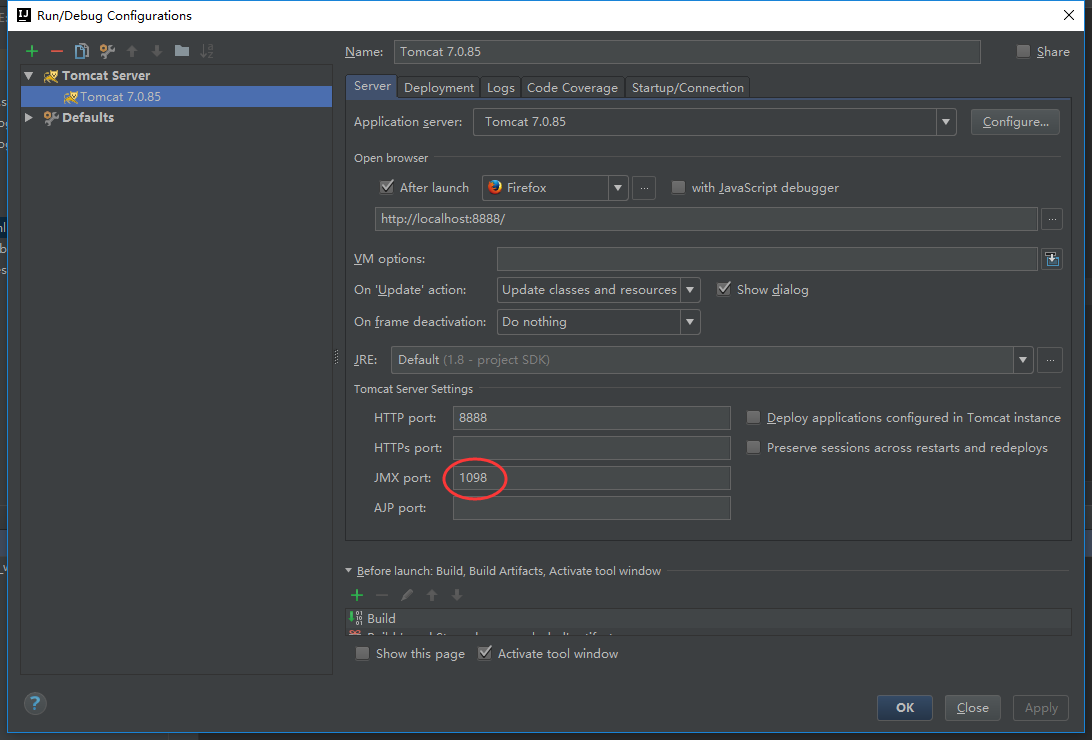Copy the selected configuration
The image size is (1092, 740).
coord(81,51)
